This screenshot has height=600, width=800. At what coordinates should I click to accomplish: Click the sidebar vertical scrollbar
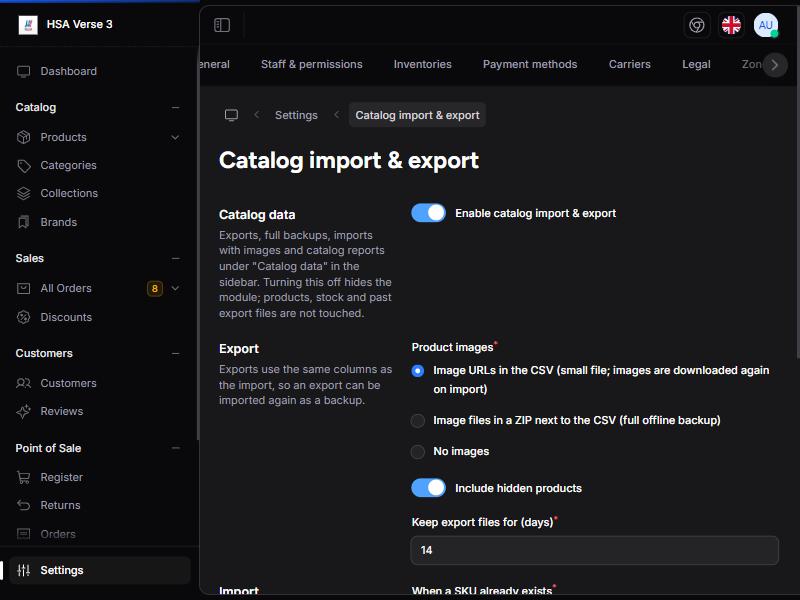coord(197,242)
